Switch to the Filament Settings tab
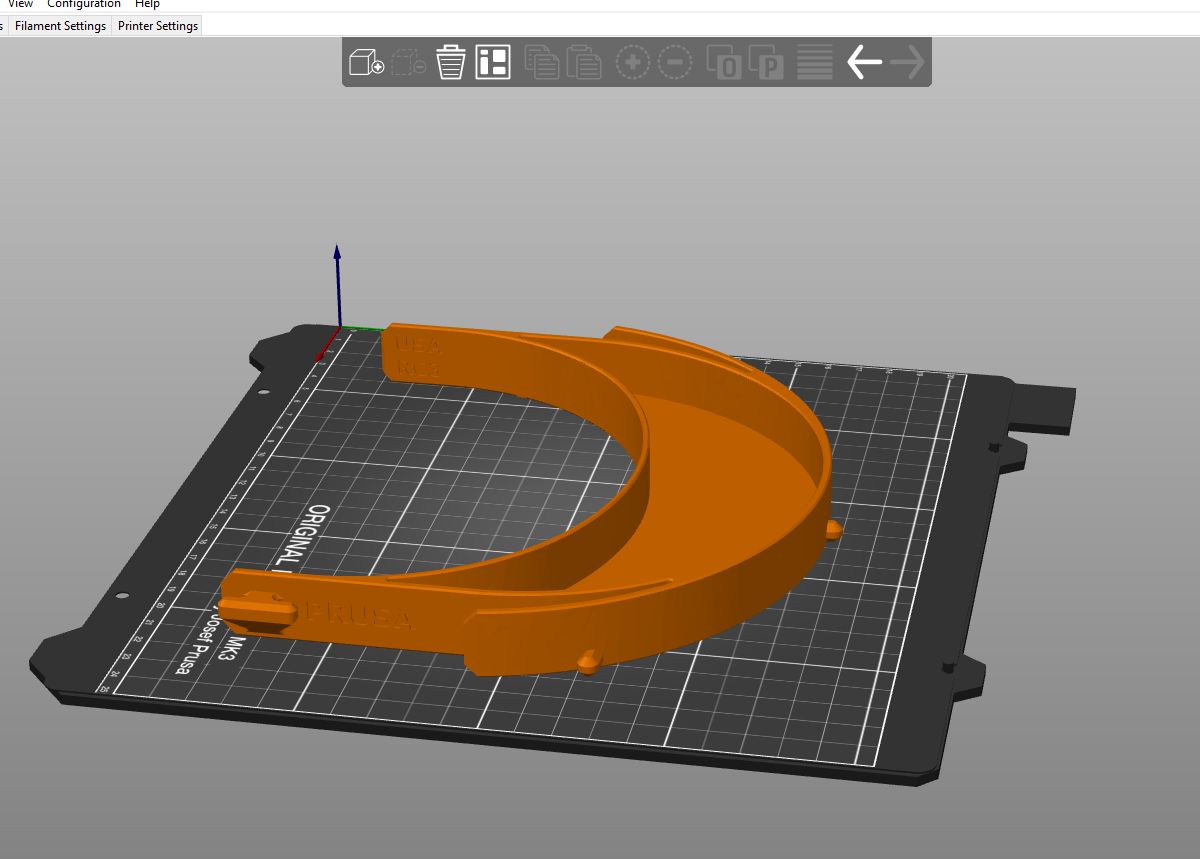This screenshot has height=859, width=1200. [60, 26]
